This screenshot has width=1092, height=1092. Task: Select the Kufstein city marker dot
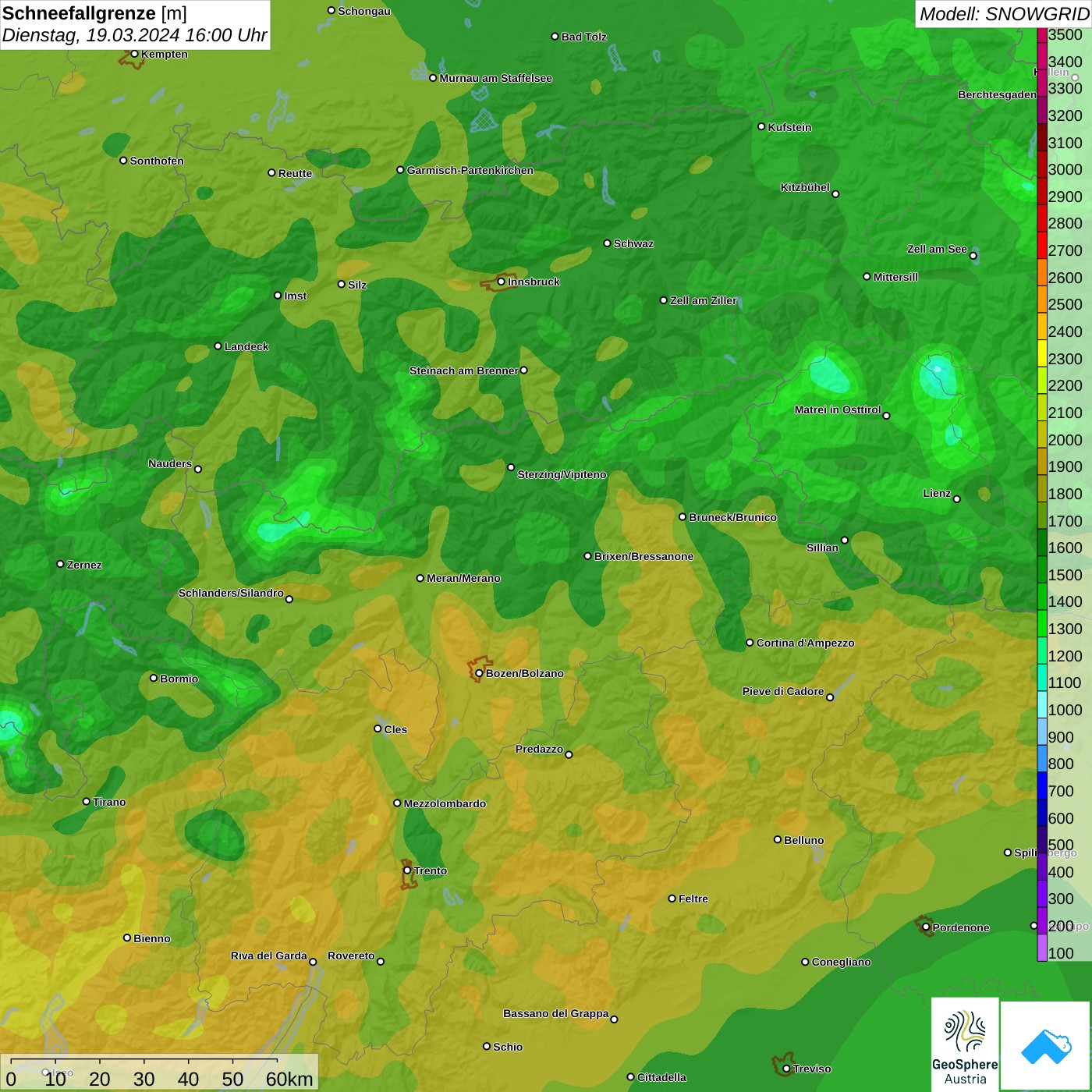pos(761,126)
